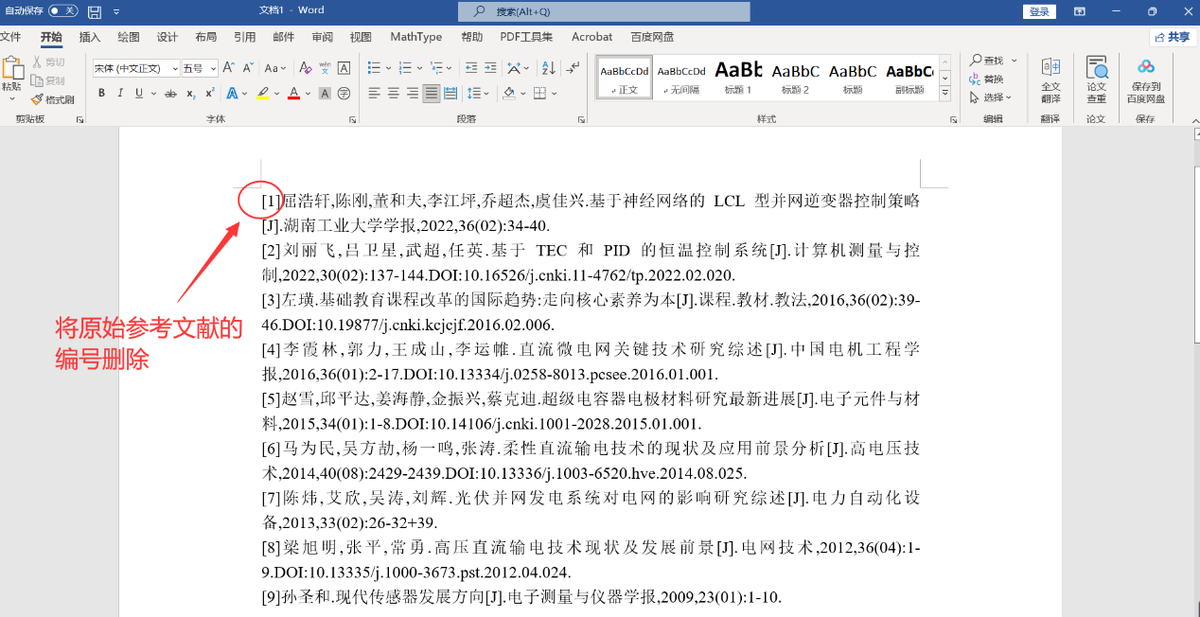Image resolution: width=1200 pixels, height=617 pixels.
Task: Switch to the MathType tab
Action: point(416,37)
